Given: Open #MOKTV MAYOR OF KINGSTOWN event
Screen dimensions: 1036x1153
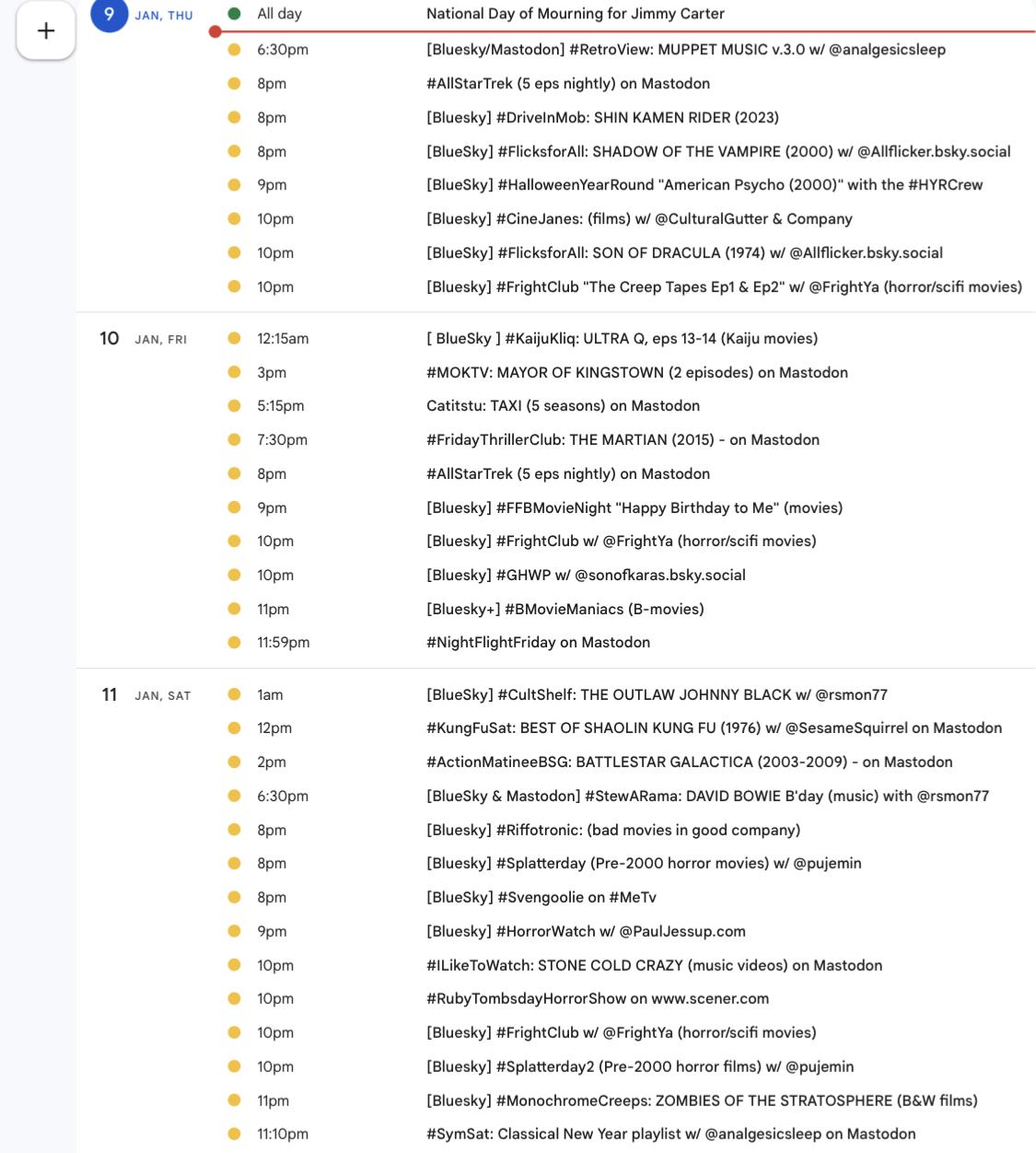Looking at the screenshot, I should (x=637, y=373).
